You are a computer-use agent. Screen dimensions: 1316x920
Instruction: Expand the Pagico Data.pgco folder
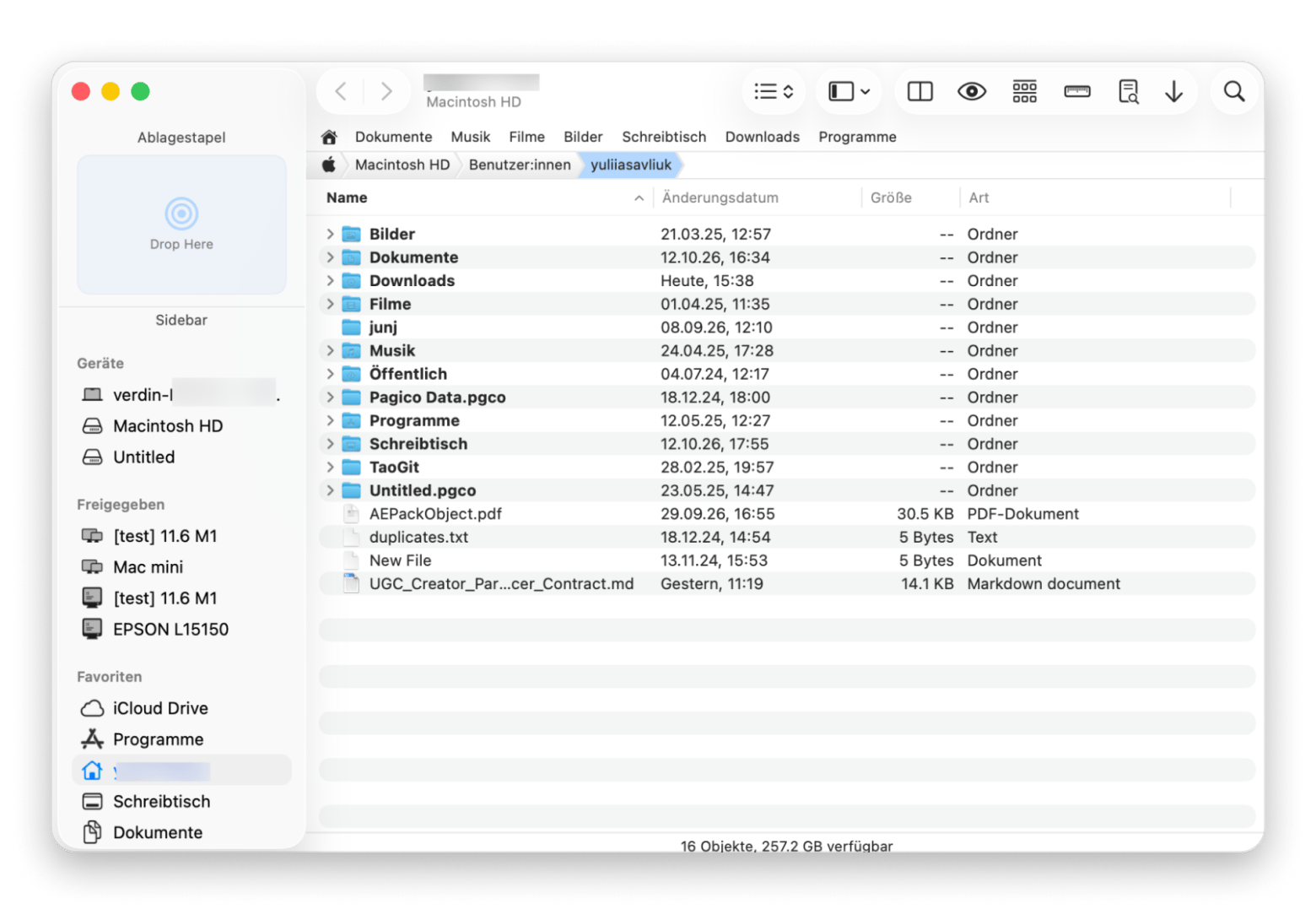(x=330, y=398)
